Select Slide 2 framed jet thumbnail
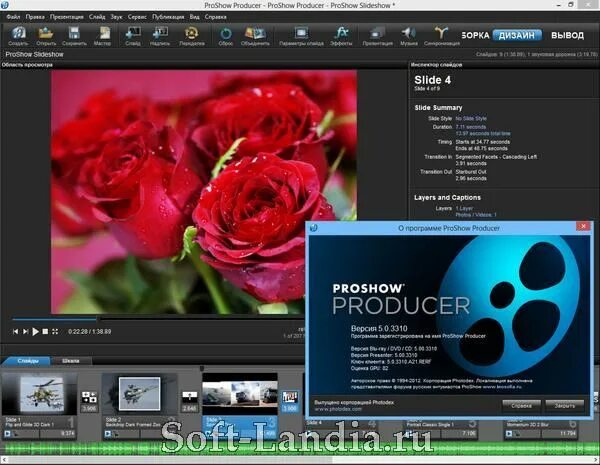This screenshot has width=600, height=465. [139, 394]
